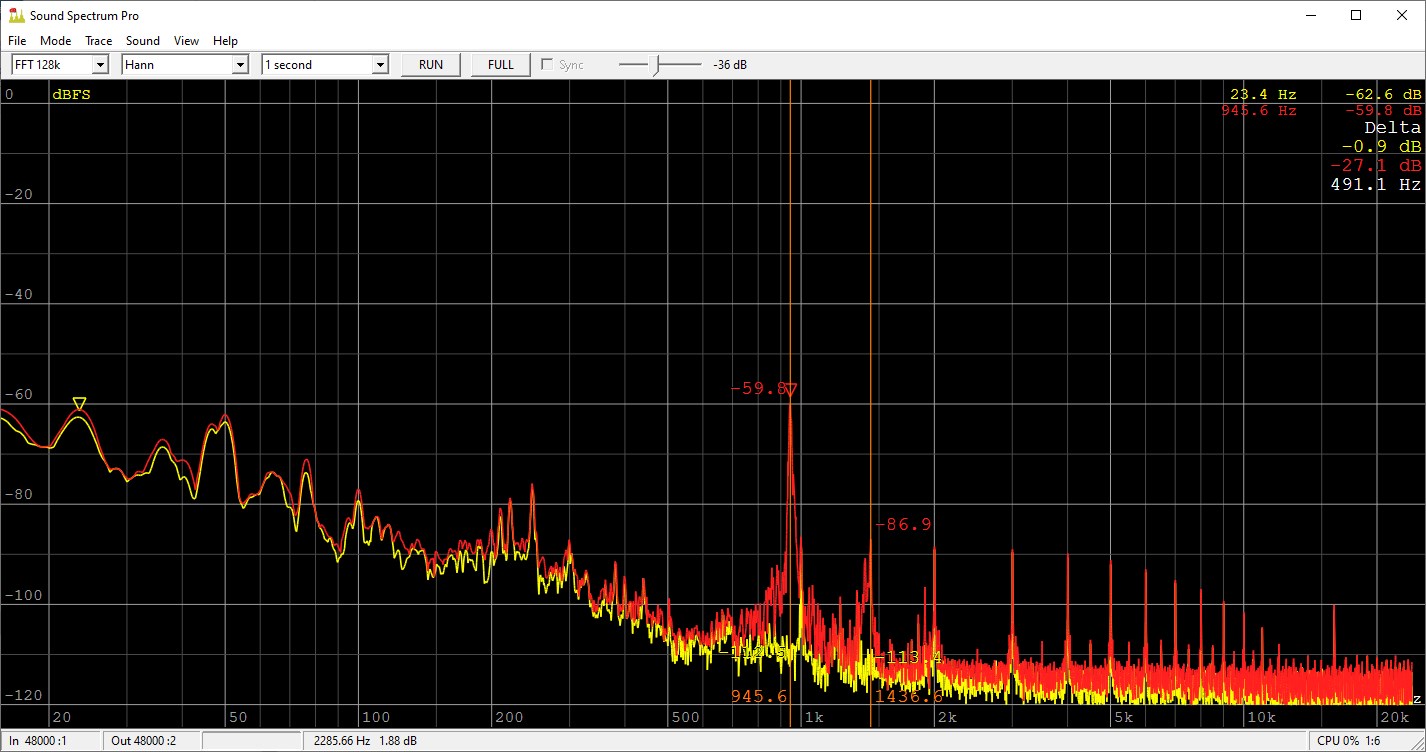Viewport: 1426px width, 752px height.
Task: Open the Trace menu
Action: [98, 40]
